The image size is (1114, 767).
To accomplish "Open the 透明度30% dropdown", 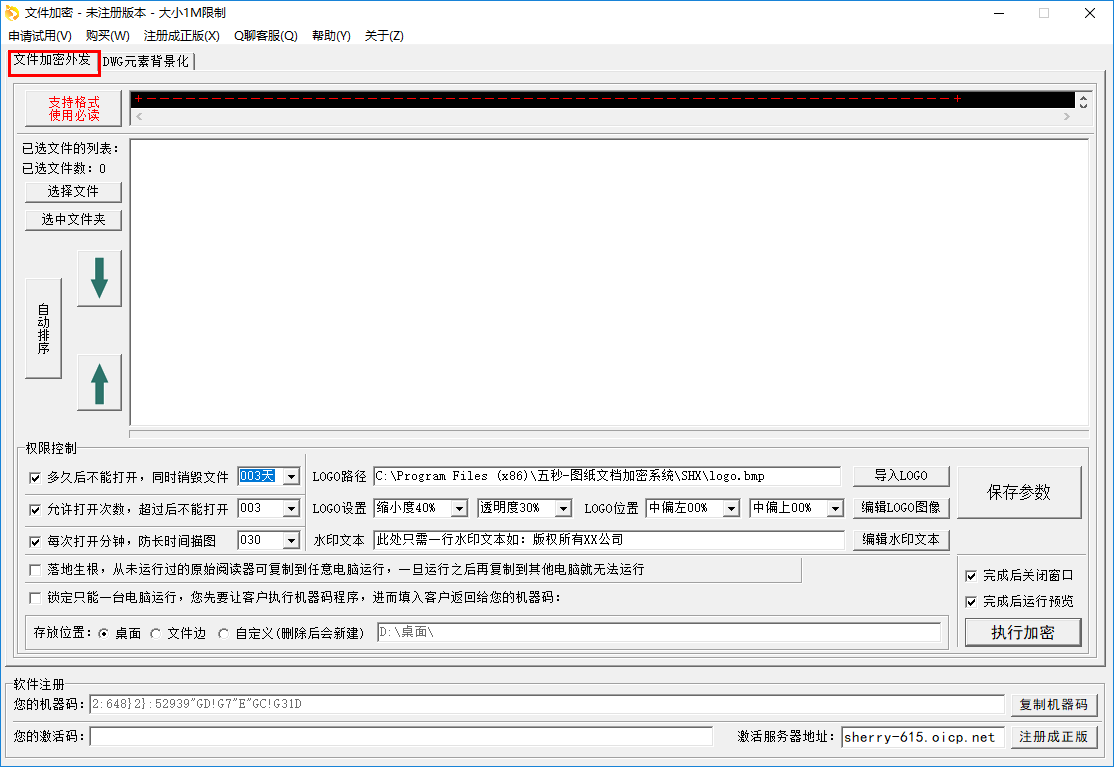I will [x=563, y=508].
